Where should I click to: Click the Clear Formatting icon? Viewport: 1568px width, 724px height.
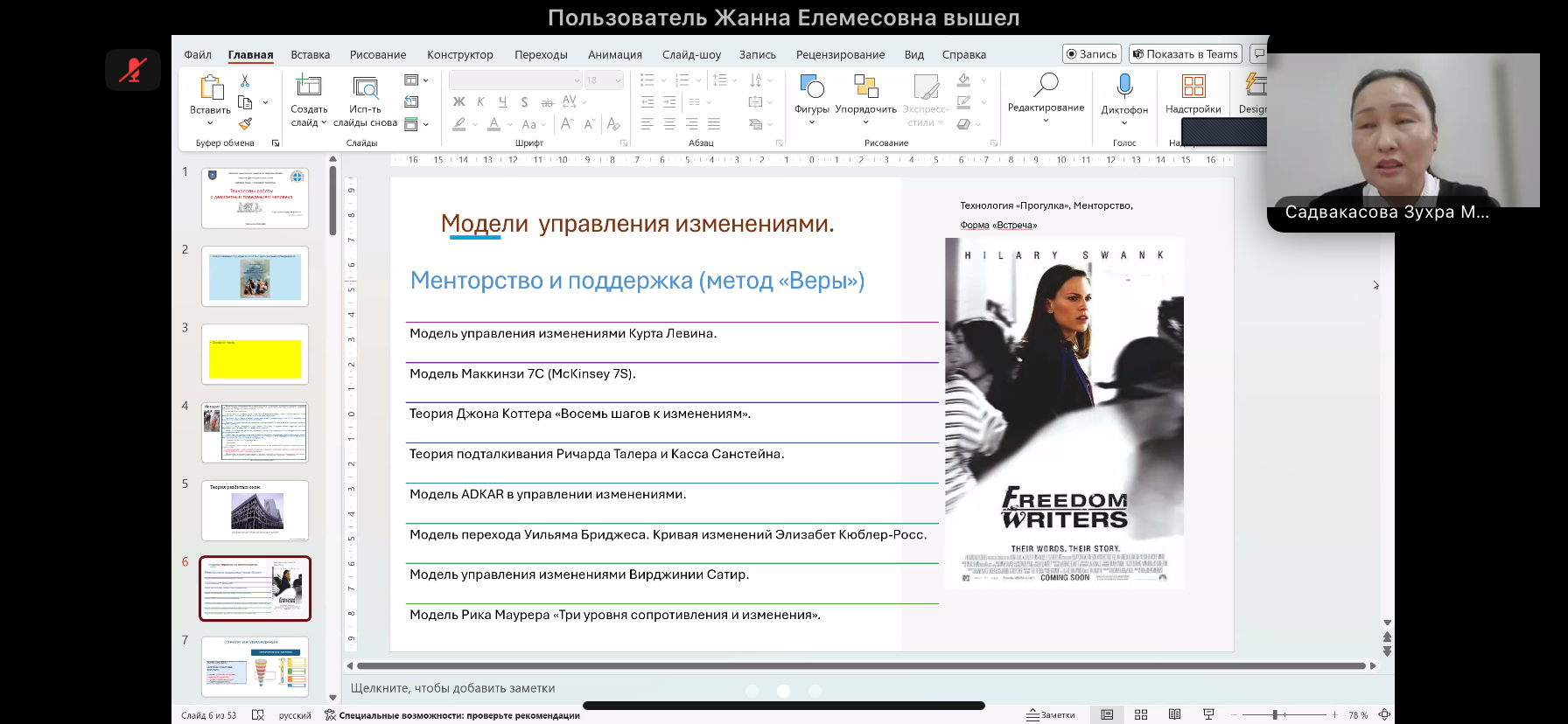click(613, 124)
